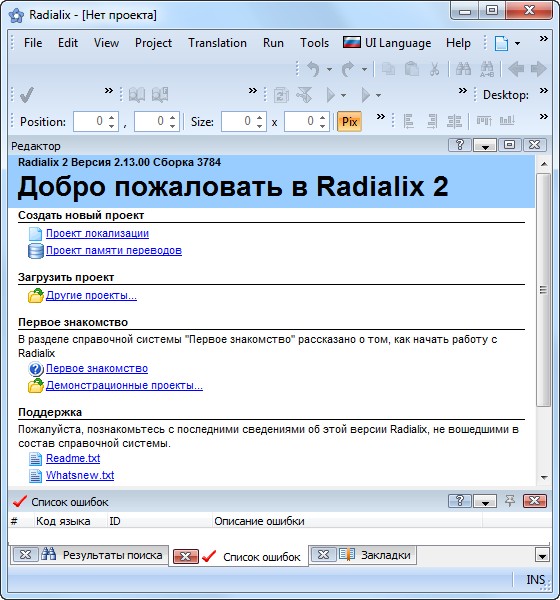The width and height of the screenshot is (560, 600).
Task: Click the navigate back arrow icon
Action: (x=516, y=69)
